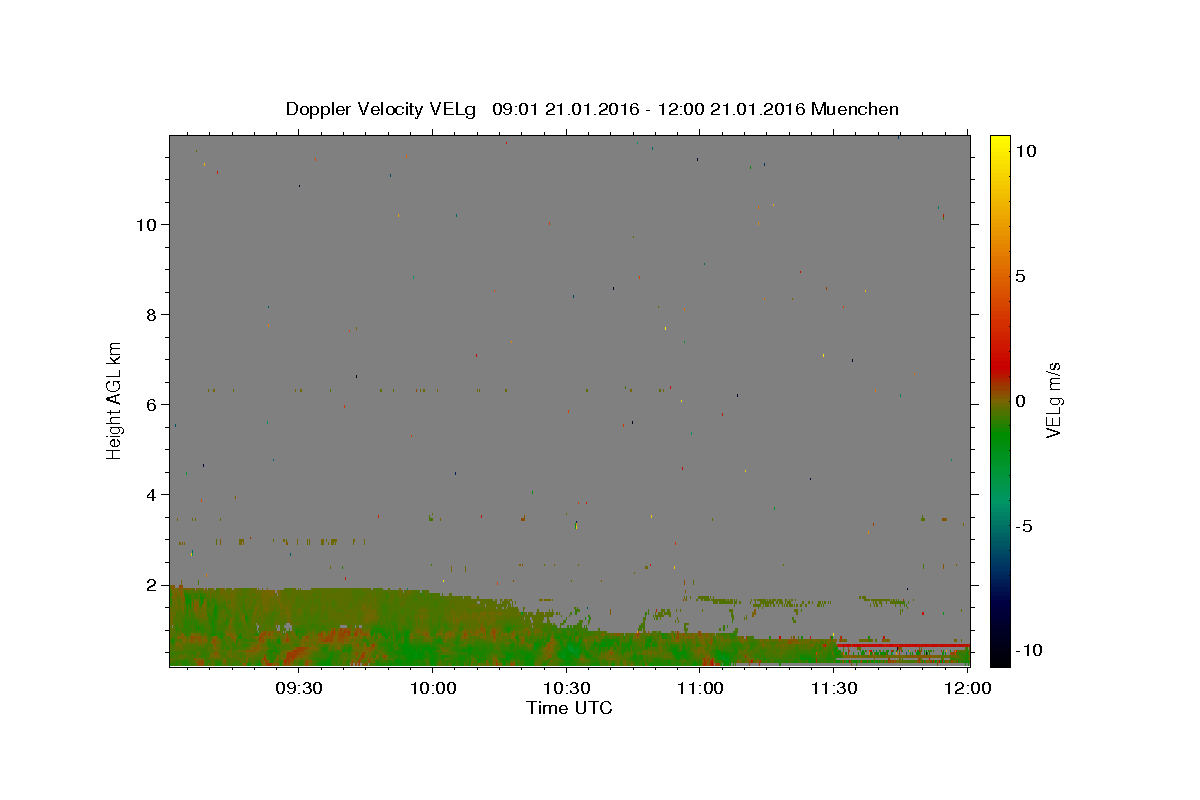
Task: Click the height tick label 4
Action: coord(152,495)
